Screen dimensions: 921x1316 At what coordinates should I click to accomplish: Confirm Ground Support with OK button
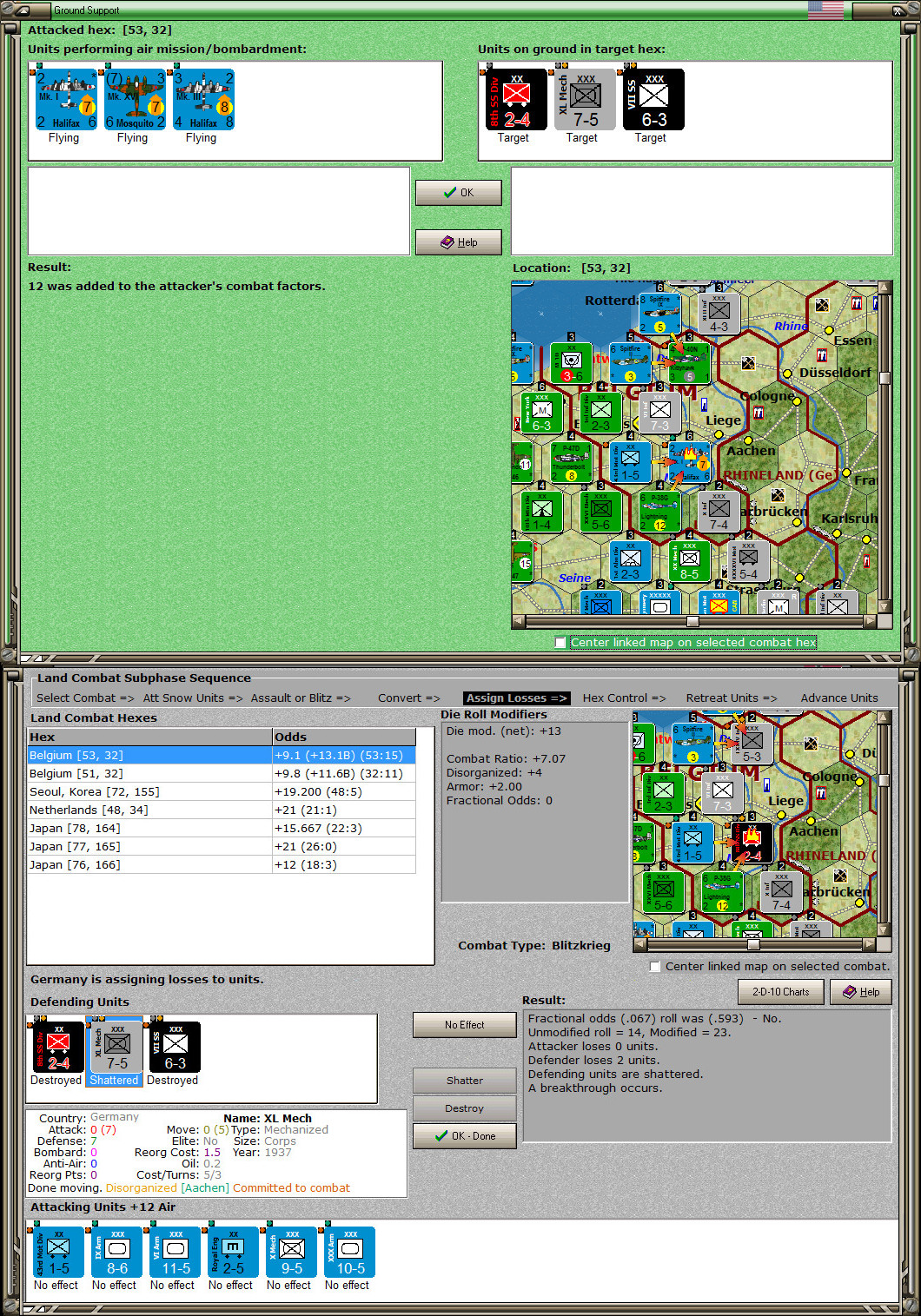[459, 193]
